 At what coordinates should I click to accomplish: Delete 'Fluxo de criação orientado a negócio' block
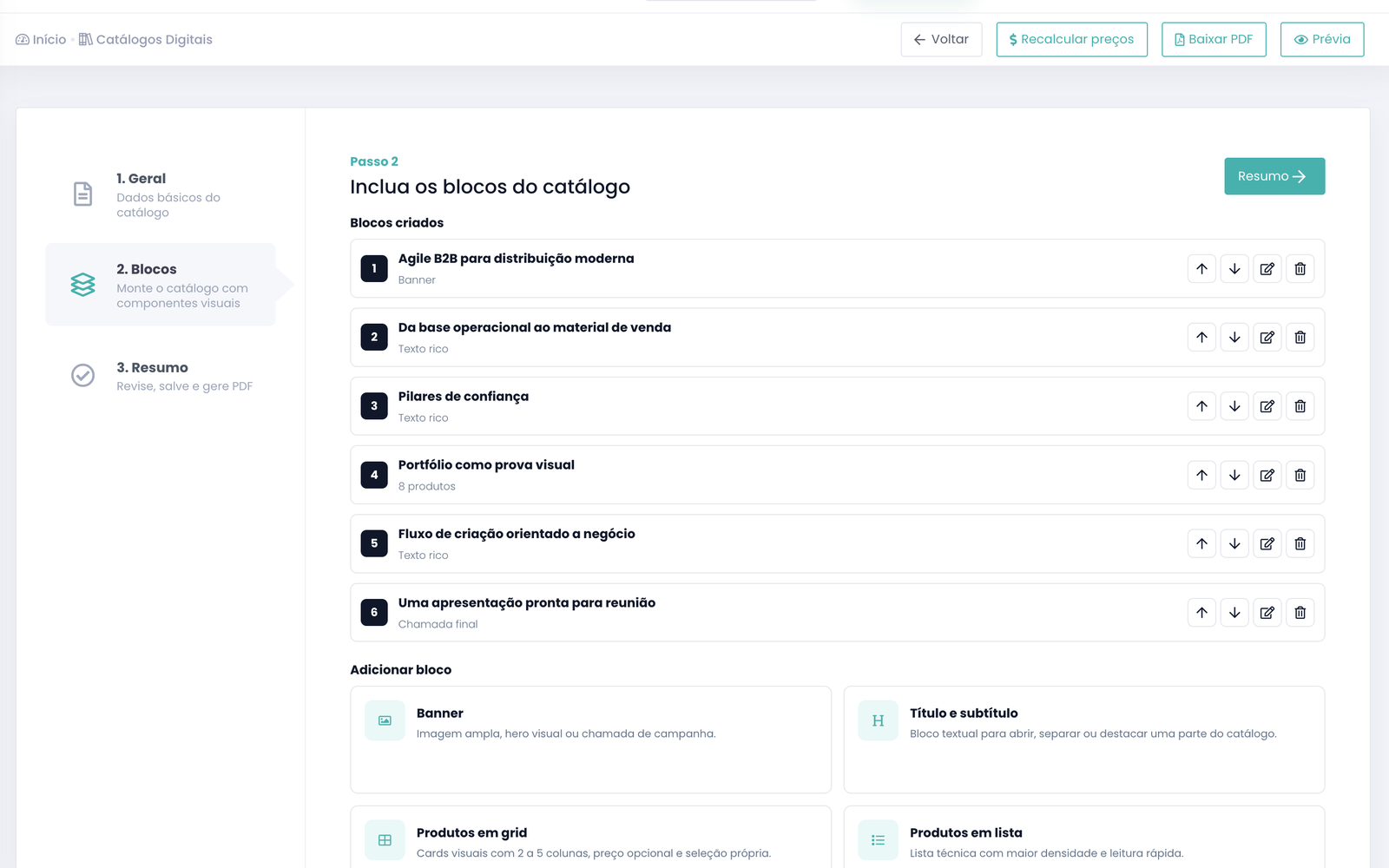(x=1300, y=543)
